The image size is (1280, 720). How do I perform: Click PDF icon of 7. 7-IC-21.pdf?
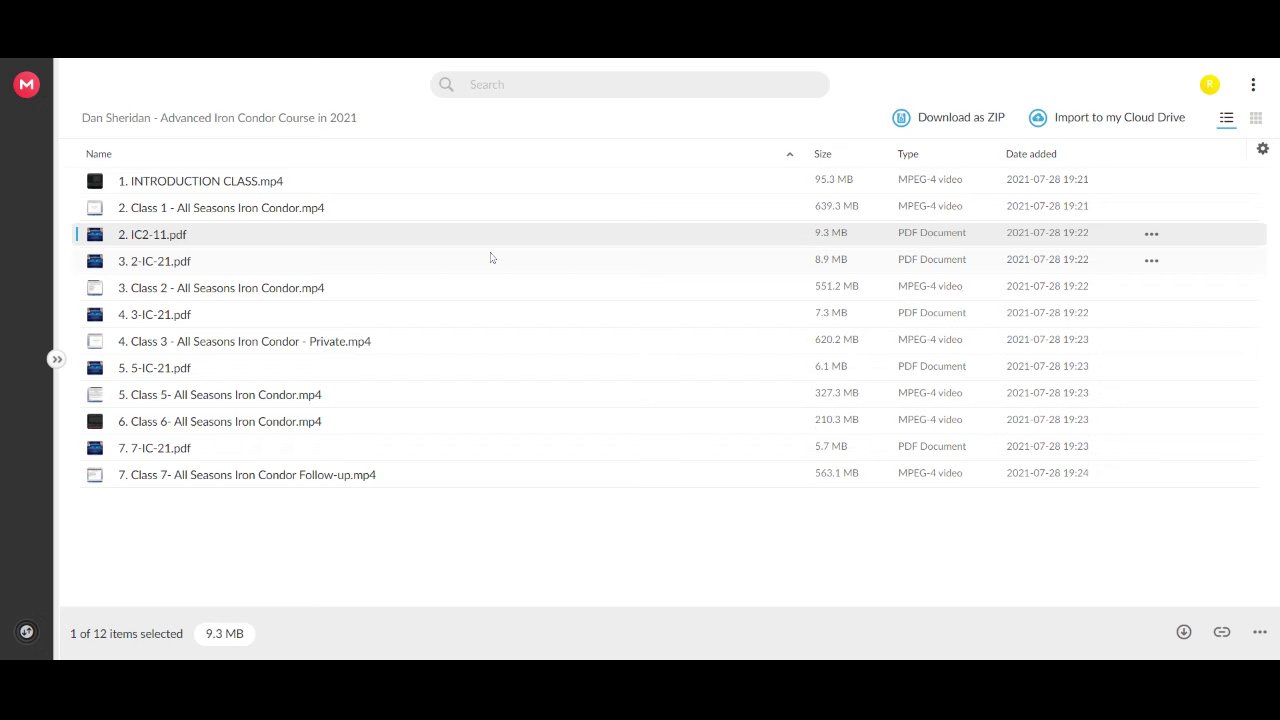pos(95,448)
